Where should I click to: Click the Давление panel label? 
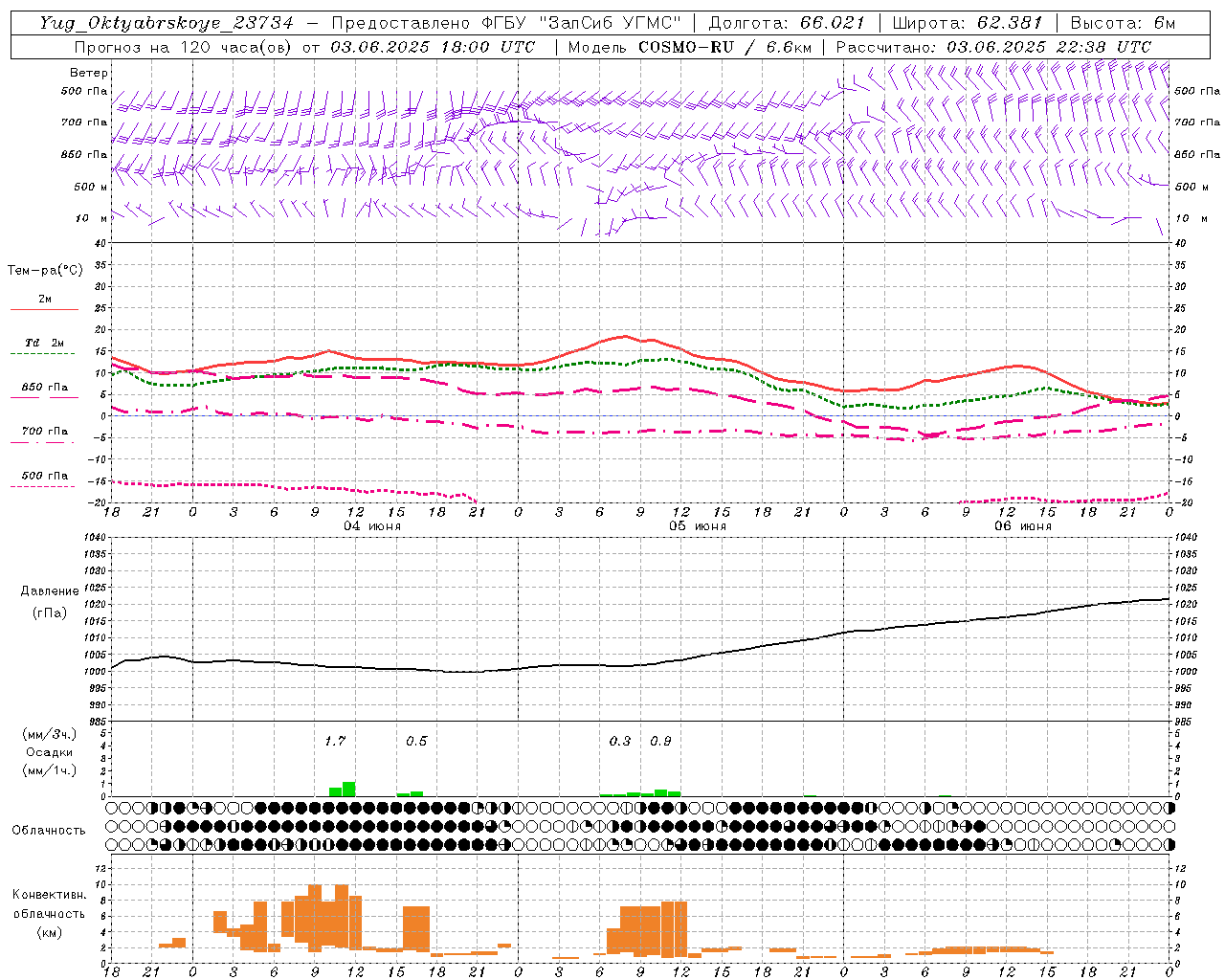[x=50, y=591]
